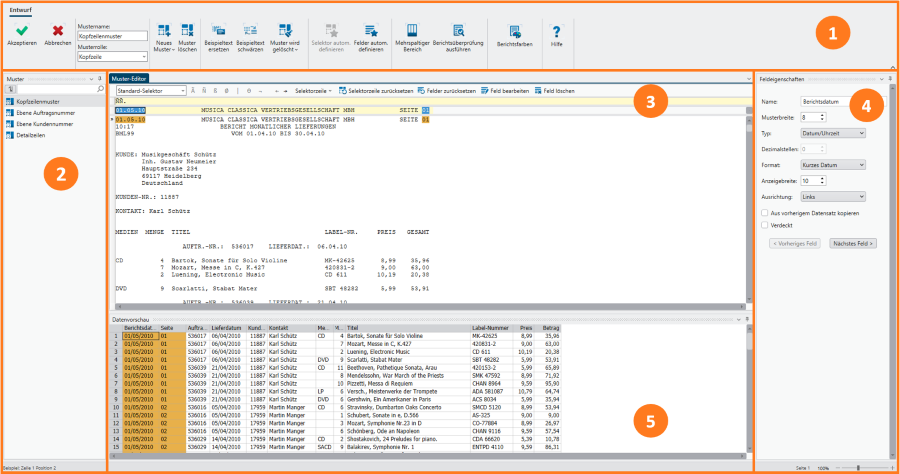Toggle the Verdeckt checkbox
Viewport: 900px width, 474px height.
click(765, 225)
